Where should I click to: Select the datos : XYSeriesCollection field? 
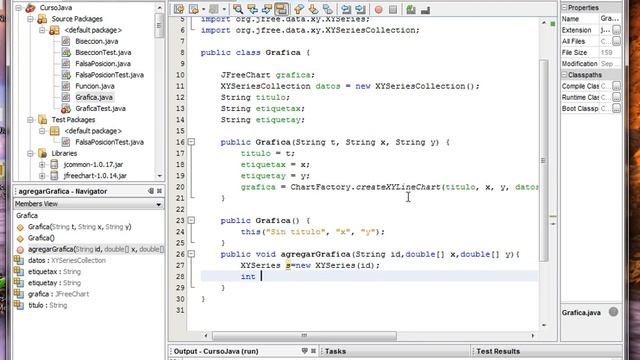coord(67,260)
